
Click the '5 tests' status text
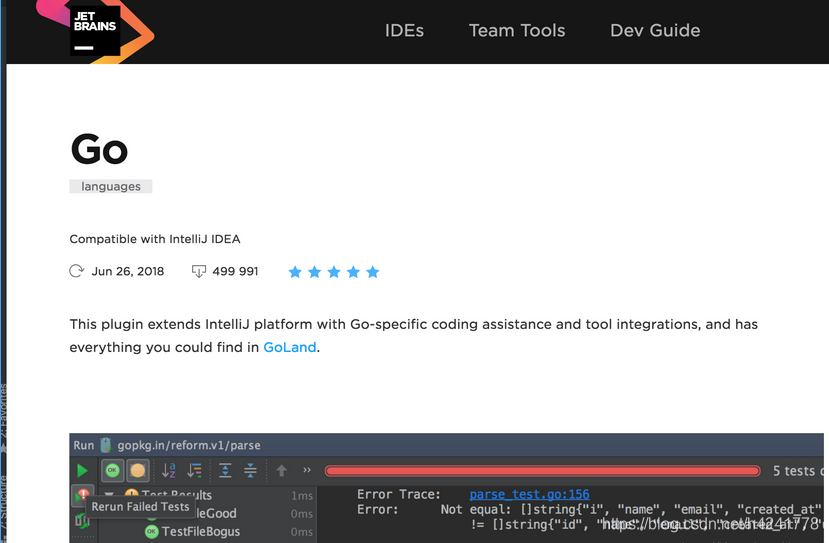coord(794,471)
